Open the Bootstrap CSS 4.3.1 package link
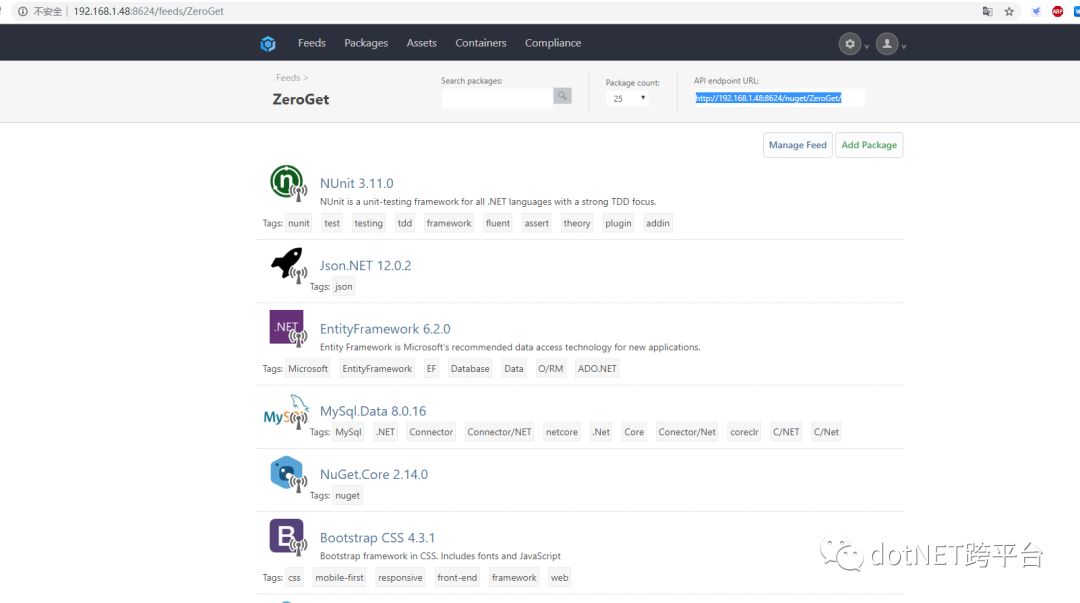 point(377,538)
